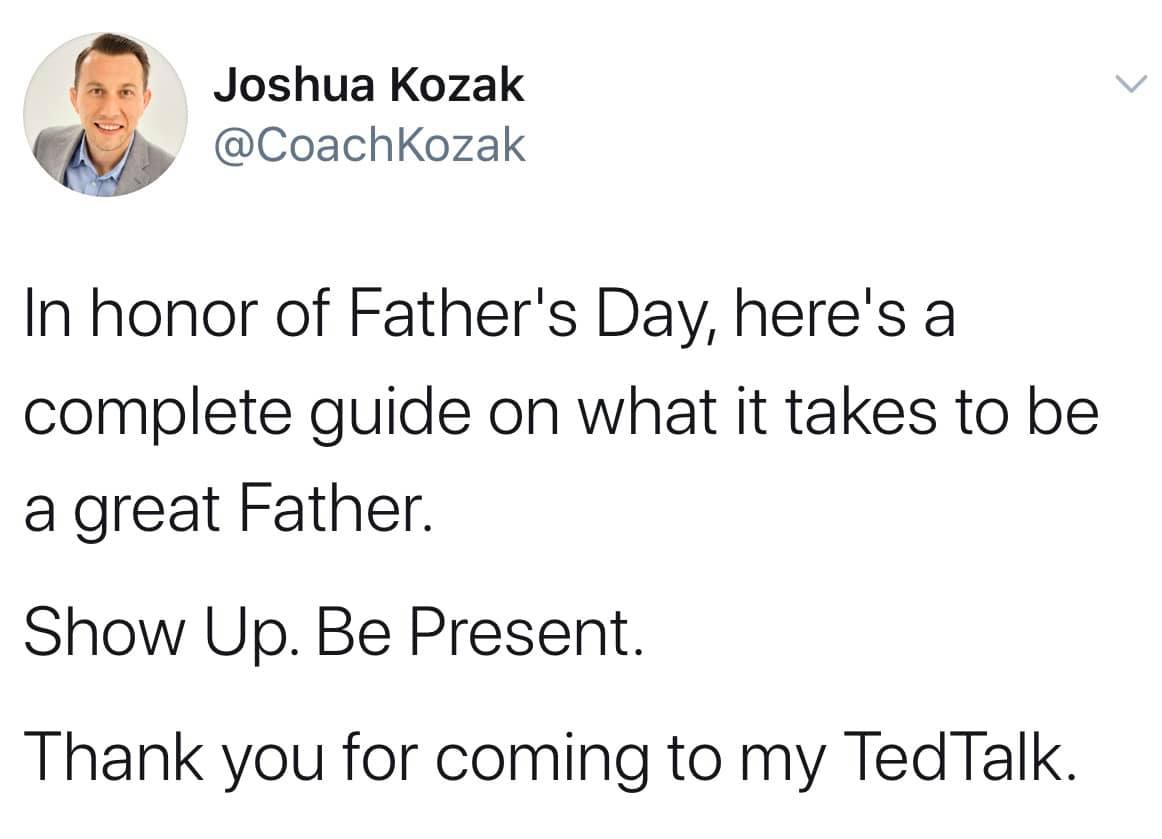Viewport: 1162px width, 839px height.
Task: Click the word "complete" in the tweet
Action: (157, 415)
